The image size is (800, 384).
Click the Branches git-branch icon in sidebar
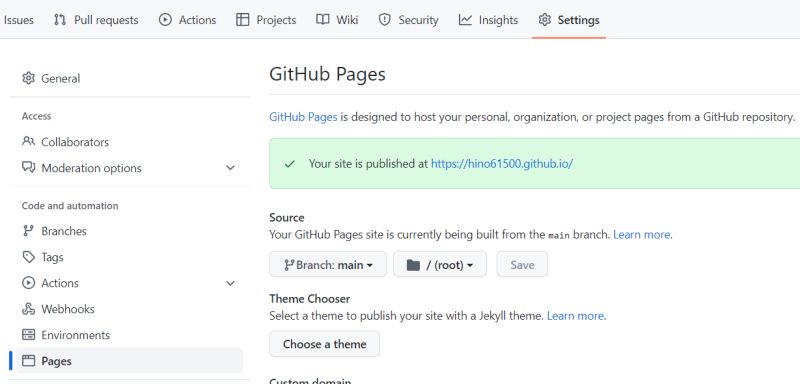point(29,231)
